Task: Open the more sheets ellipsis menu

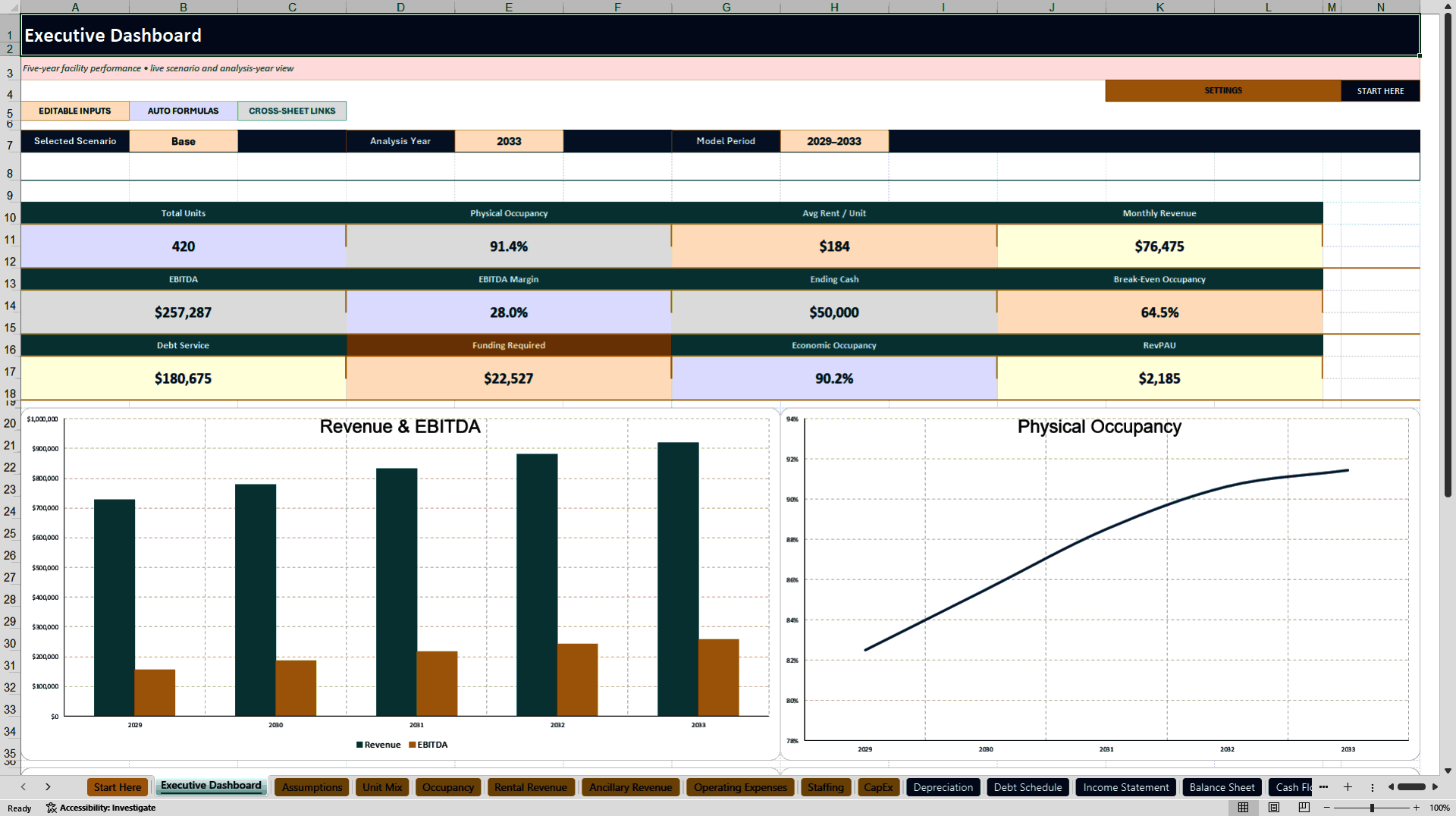Action: [1323, 787]
